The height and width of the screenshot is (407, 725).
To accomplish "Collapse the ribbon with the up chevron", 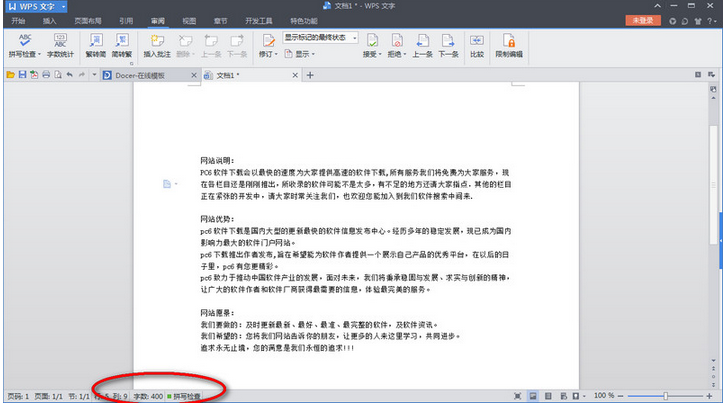I will (x=657, y=6).
